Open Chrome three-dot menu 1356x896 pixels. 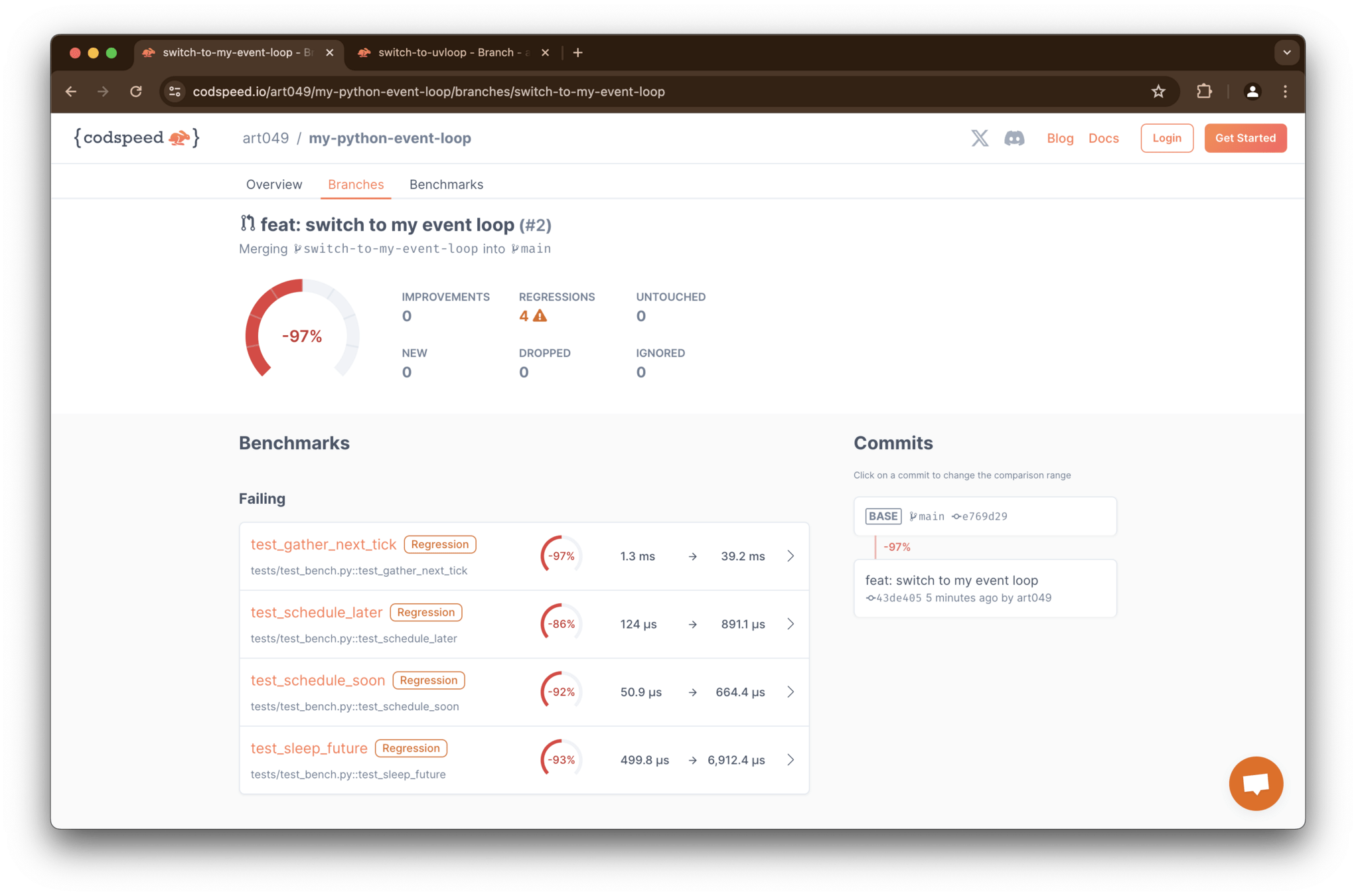[1285, 92]
